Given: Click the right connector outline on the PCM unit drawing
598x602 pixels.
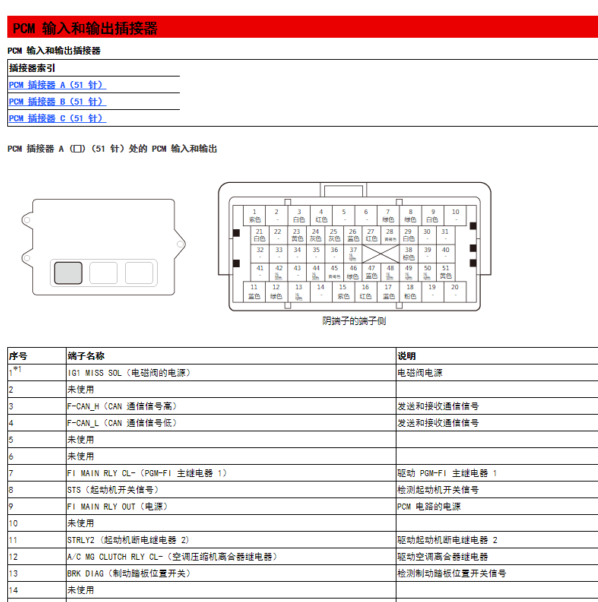Looking at the screenshot, I should tap(139, 273).
